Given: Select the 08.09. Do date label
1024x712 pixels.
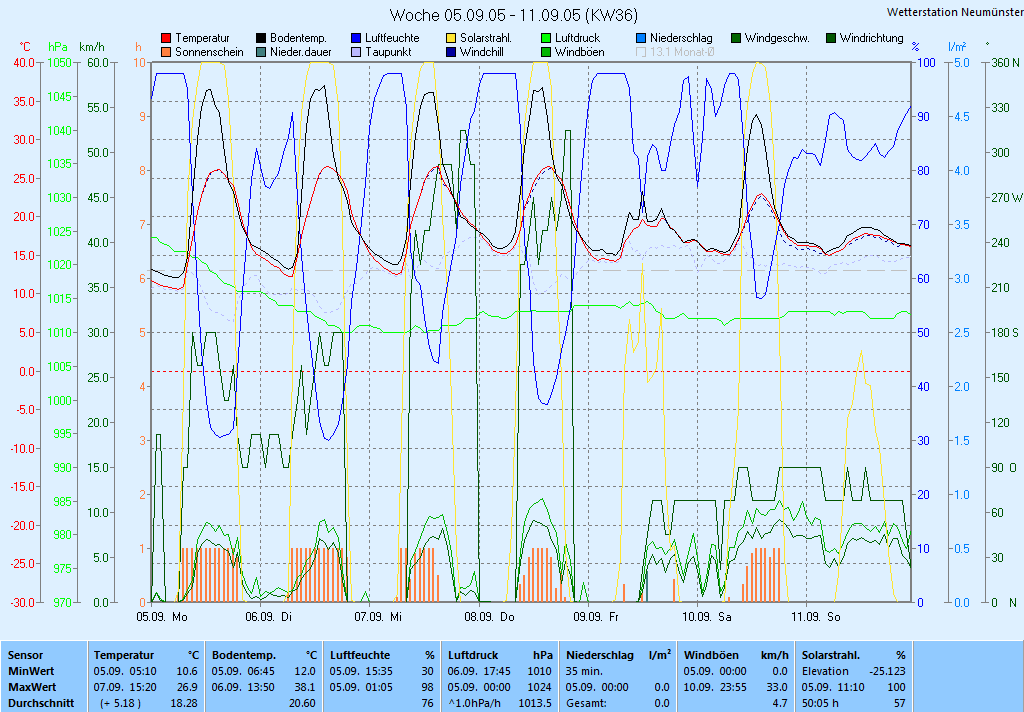Looking at the screenshot, I should [490, 617].
